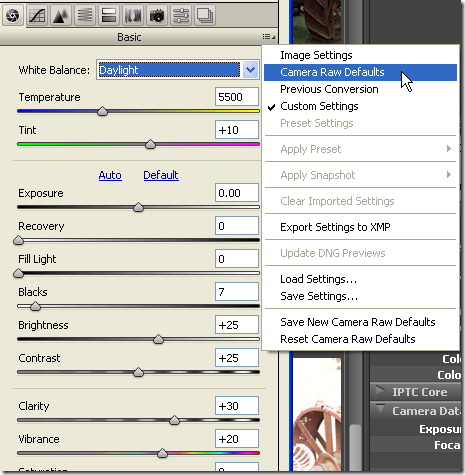Open the Detail panel triangles icon

(x=61, y=16)
